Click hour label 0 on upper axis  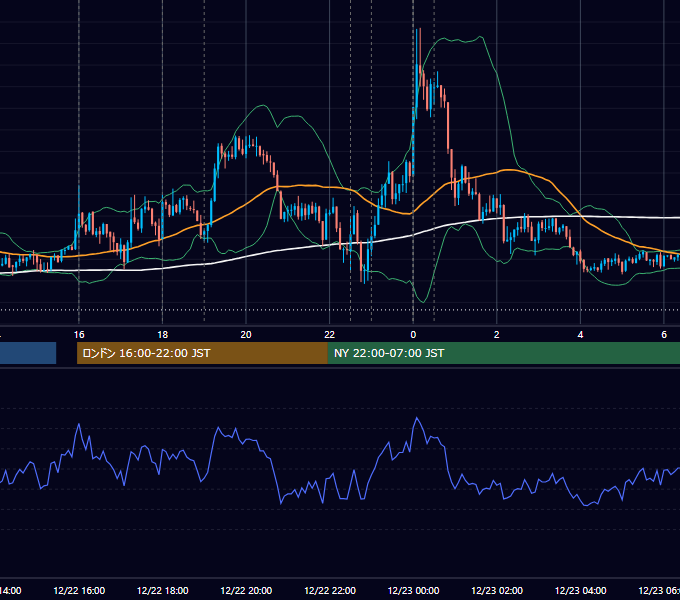413,335
